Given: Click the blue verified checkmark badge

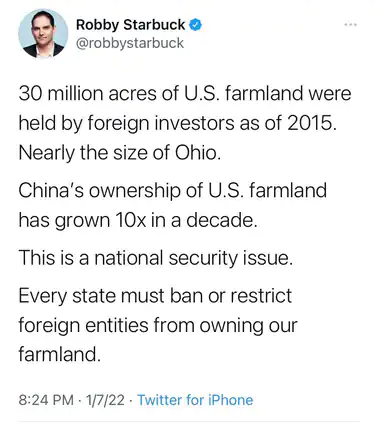Looking at the screenshot, I should 196,25.
